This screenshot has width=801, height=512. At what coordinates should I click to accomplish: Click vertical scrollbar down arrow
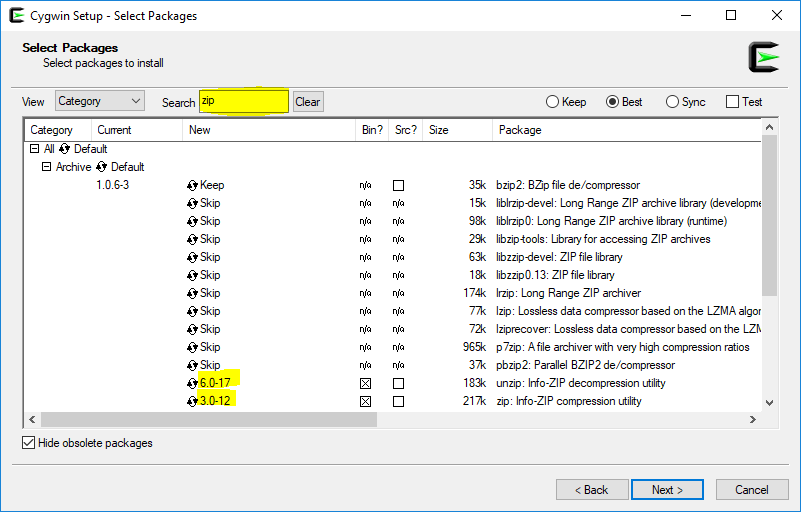[769, 403]
